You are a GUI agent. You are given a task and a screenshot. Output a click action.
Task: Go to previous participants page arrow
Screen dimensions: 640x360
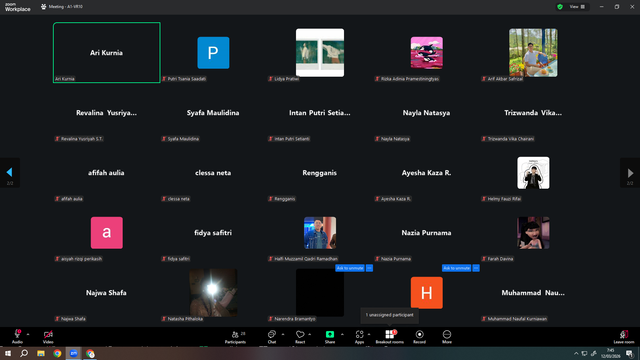tap(9, 172)
